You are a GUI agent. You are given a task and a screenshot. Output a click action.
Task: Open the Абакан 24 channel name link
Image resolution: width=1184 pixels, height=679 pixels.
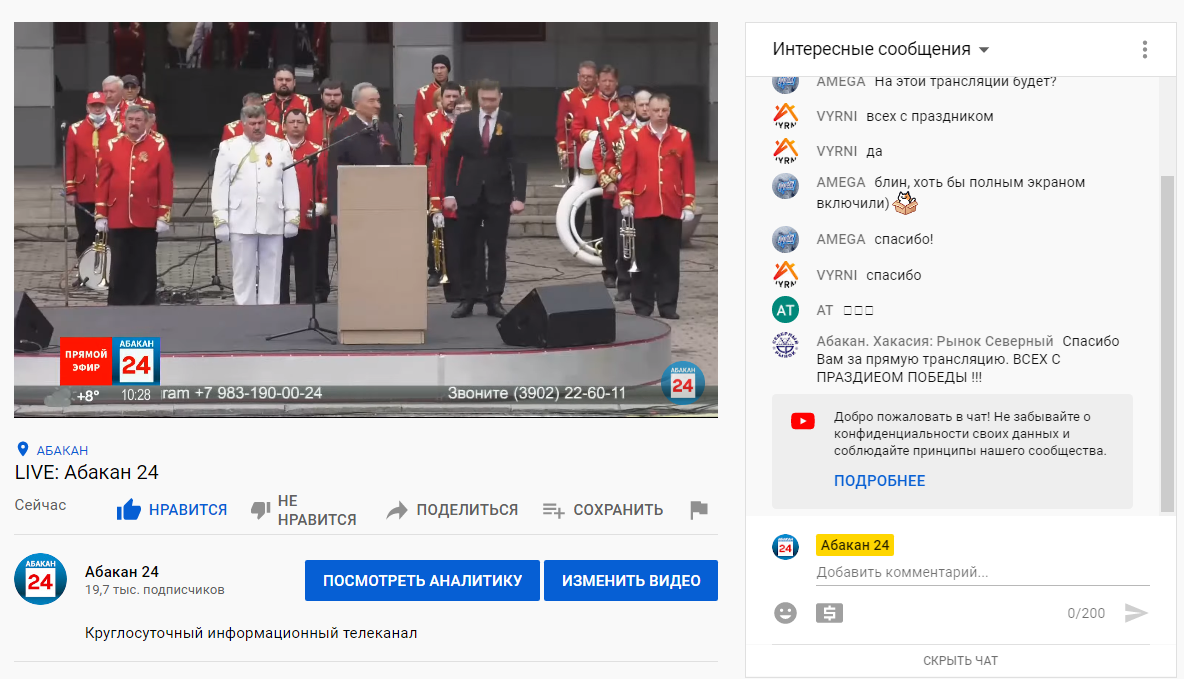click(122, 572)
